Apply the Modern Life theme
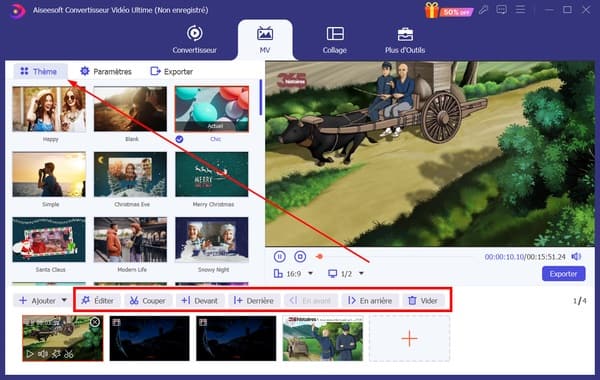Image resolution: width=600 pixels, height=380 pixels. (x=130, y=240)
